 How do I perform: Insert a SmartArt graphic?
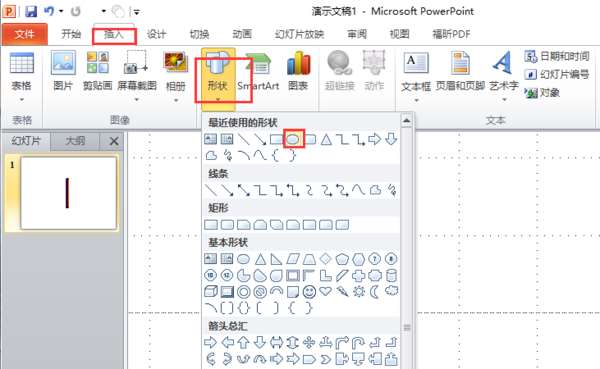click(x=258, y=73)
